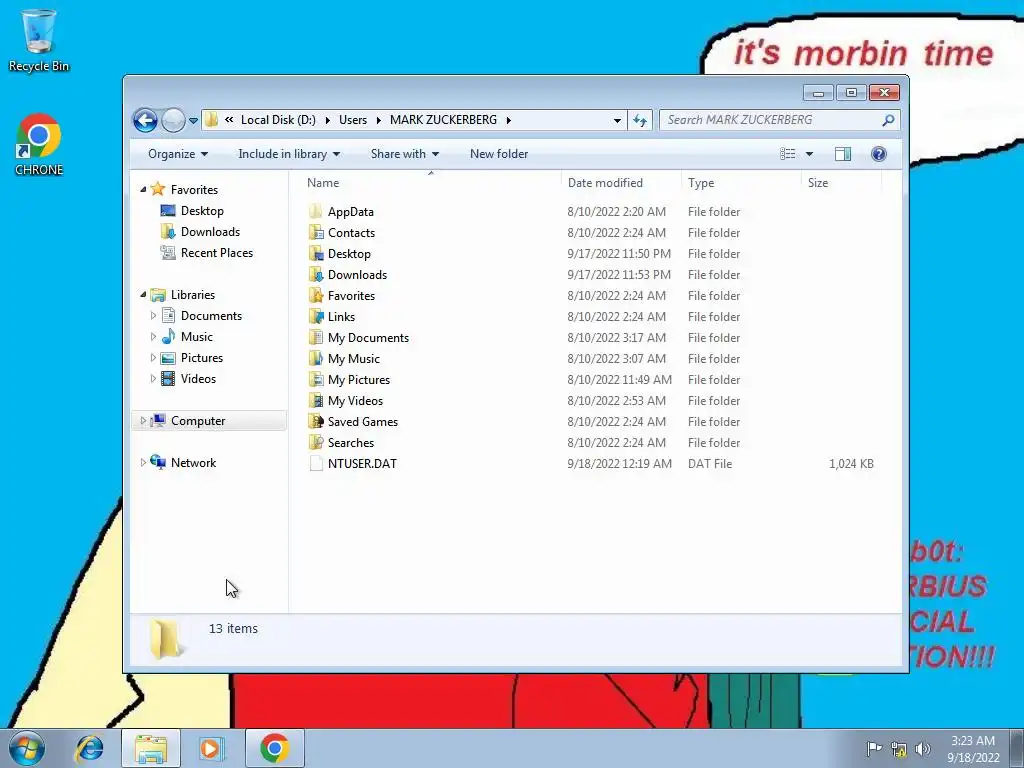Open the CHRONE desktop shortcut
The image size is (1024, 768).
coord(39,145)
